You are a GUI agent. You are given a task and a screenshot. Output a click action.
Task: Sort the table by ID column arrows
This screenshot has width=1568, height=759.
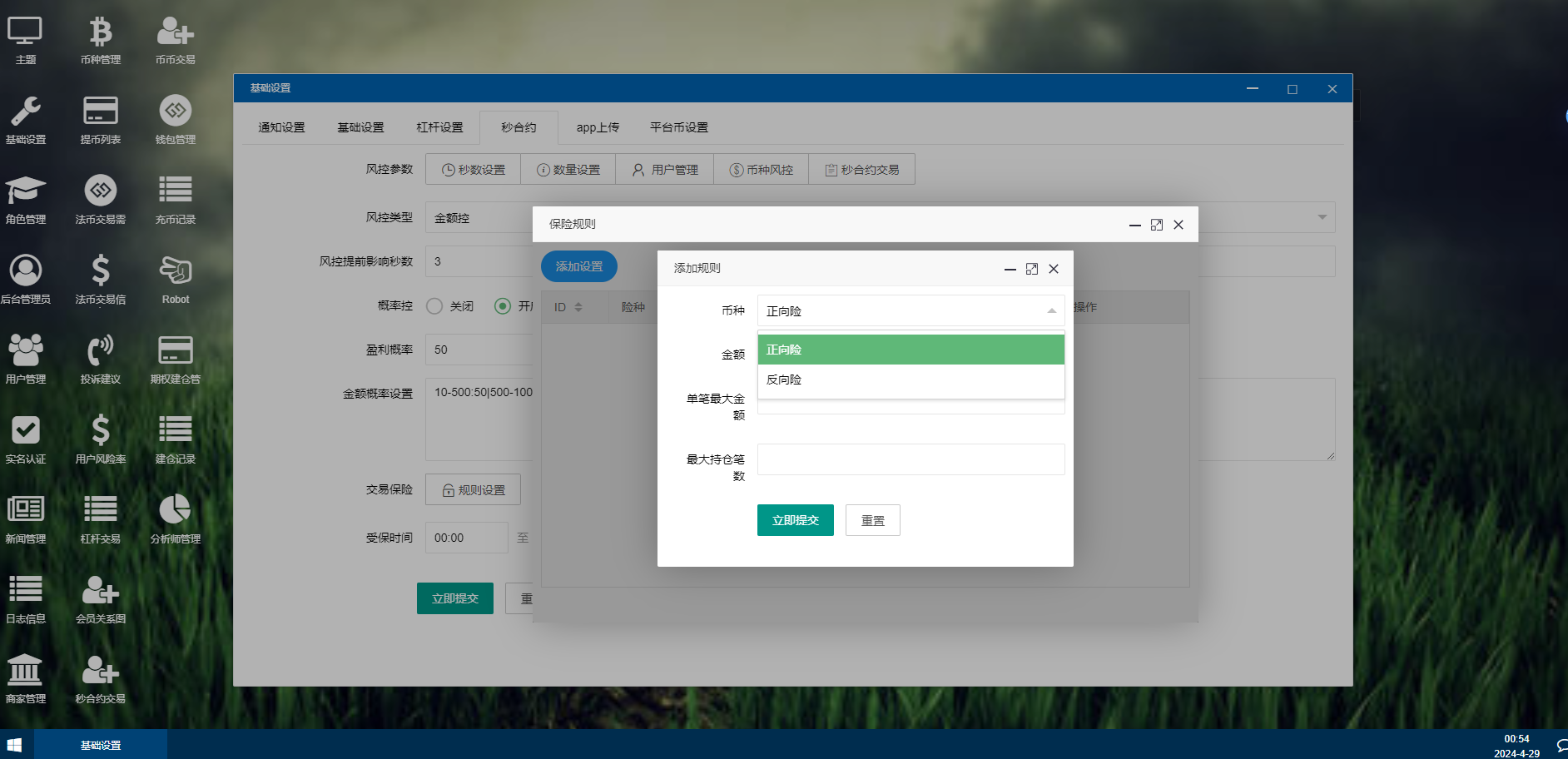click(x=578, y=307)
